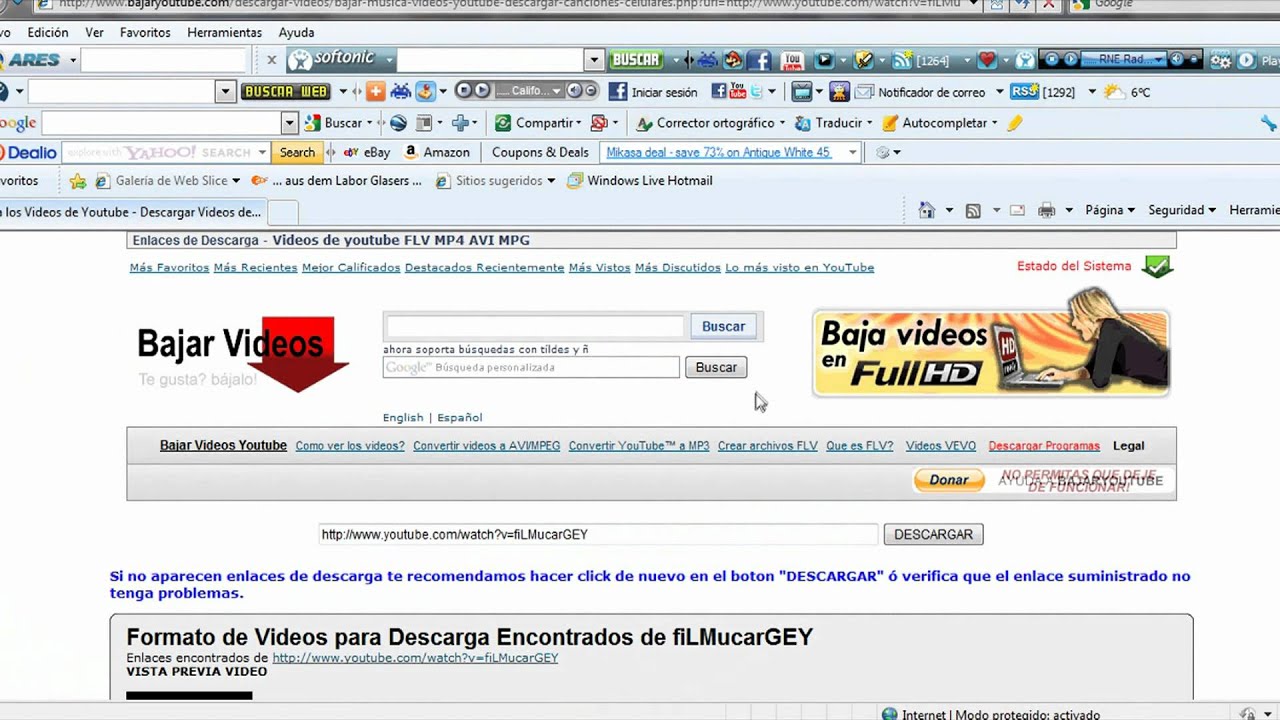Screen dimensions: 1280x720
Task: Open Notificador de correo dropdown
Action: tap(999, 92)
